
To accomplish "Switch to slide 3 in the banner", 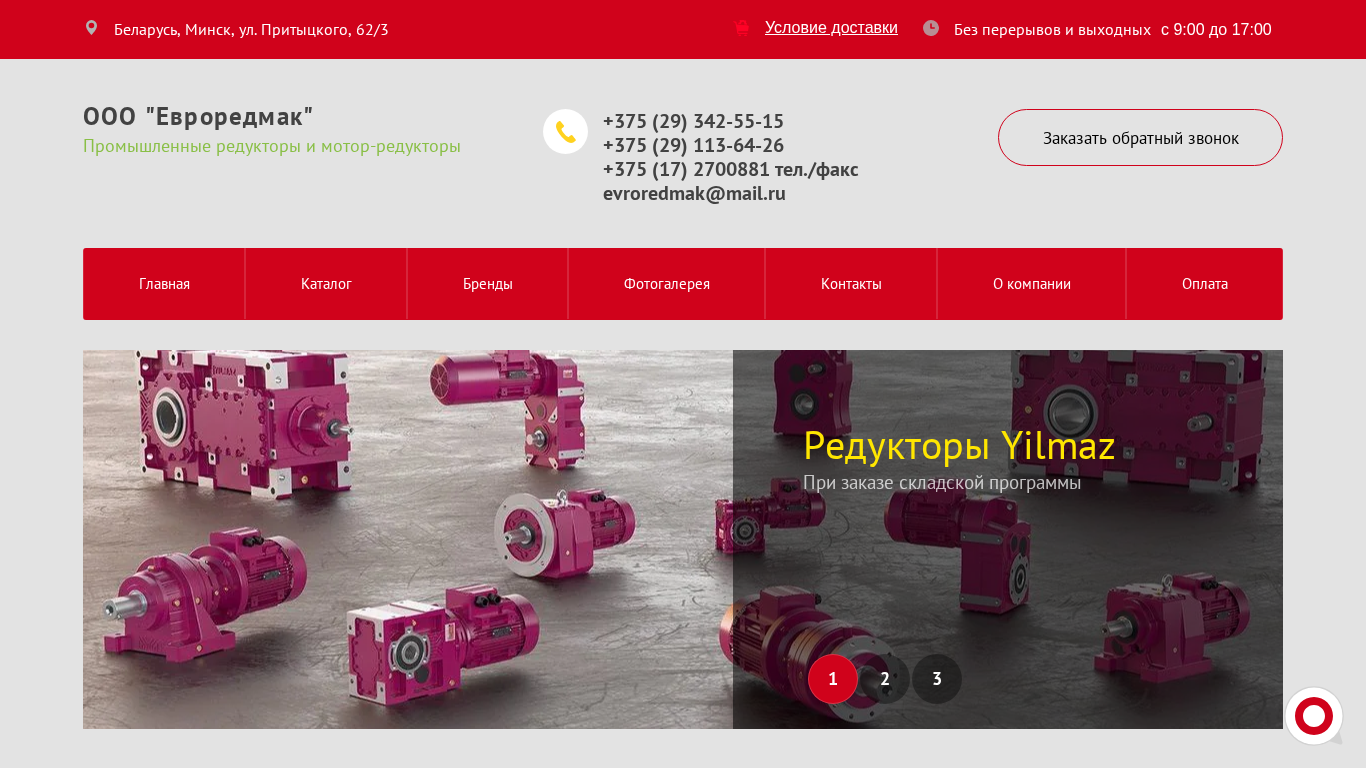I will click(x=937, y=679).
